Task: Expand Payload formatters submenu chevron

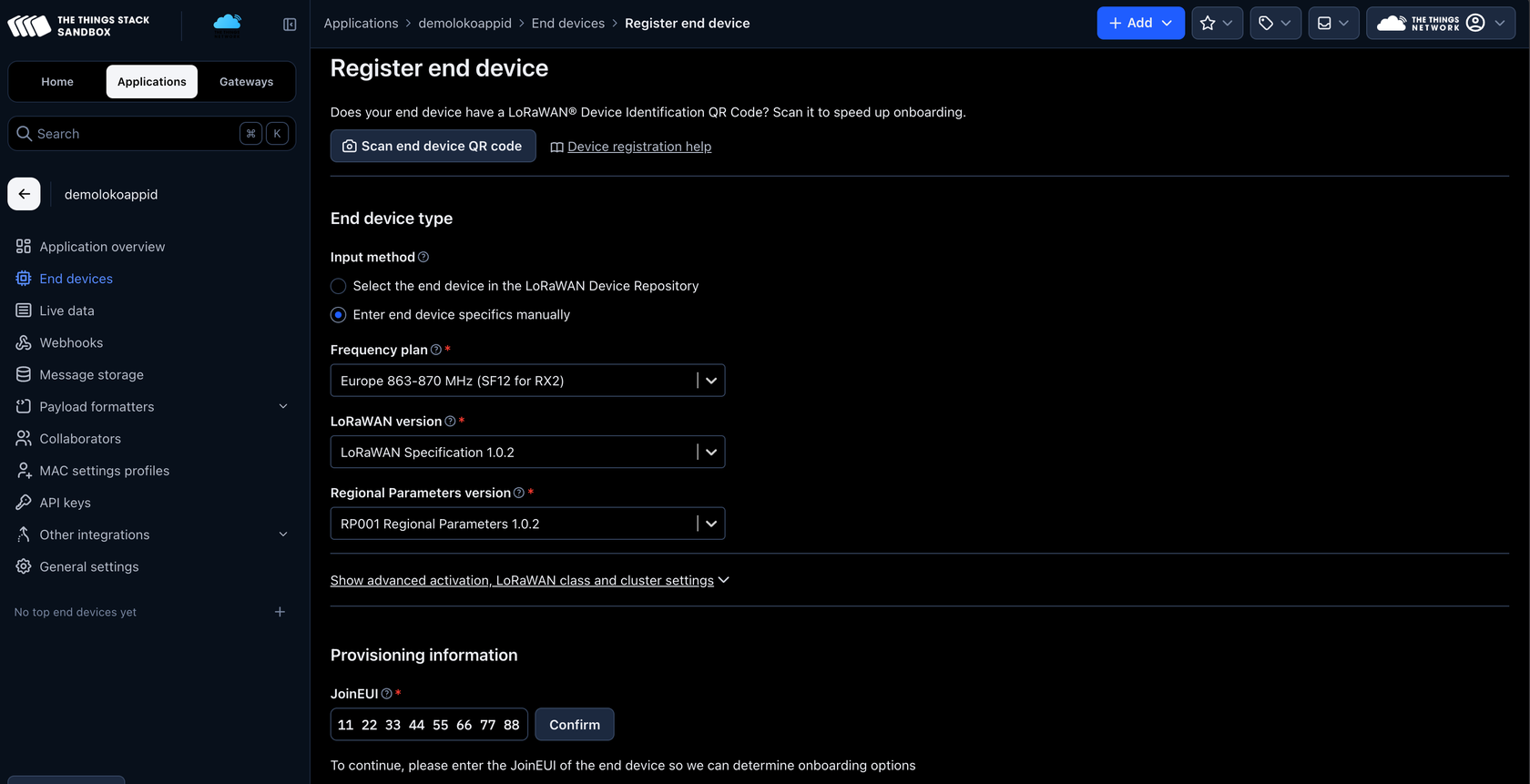Action: tap(283, 406)
